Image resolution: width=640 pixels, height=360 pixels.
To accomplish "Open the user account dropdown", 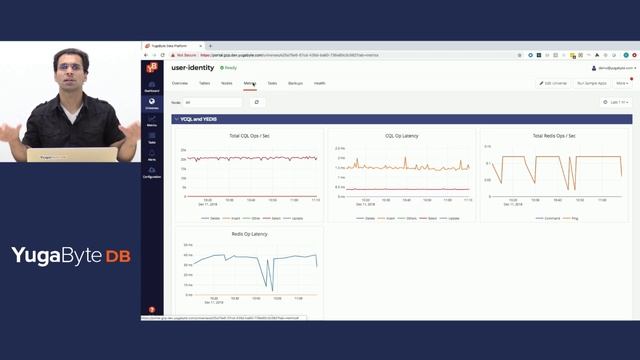I will (x=614, y=68).
